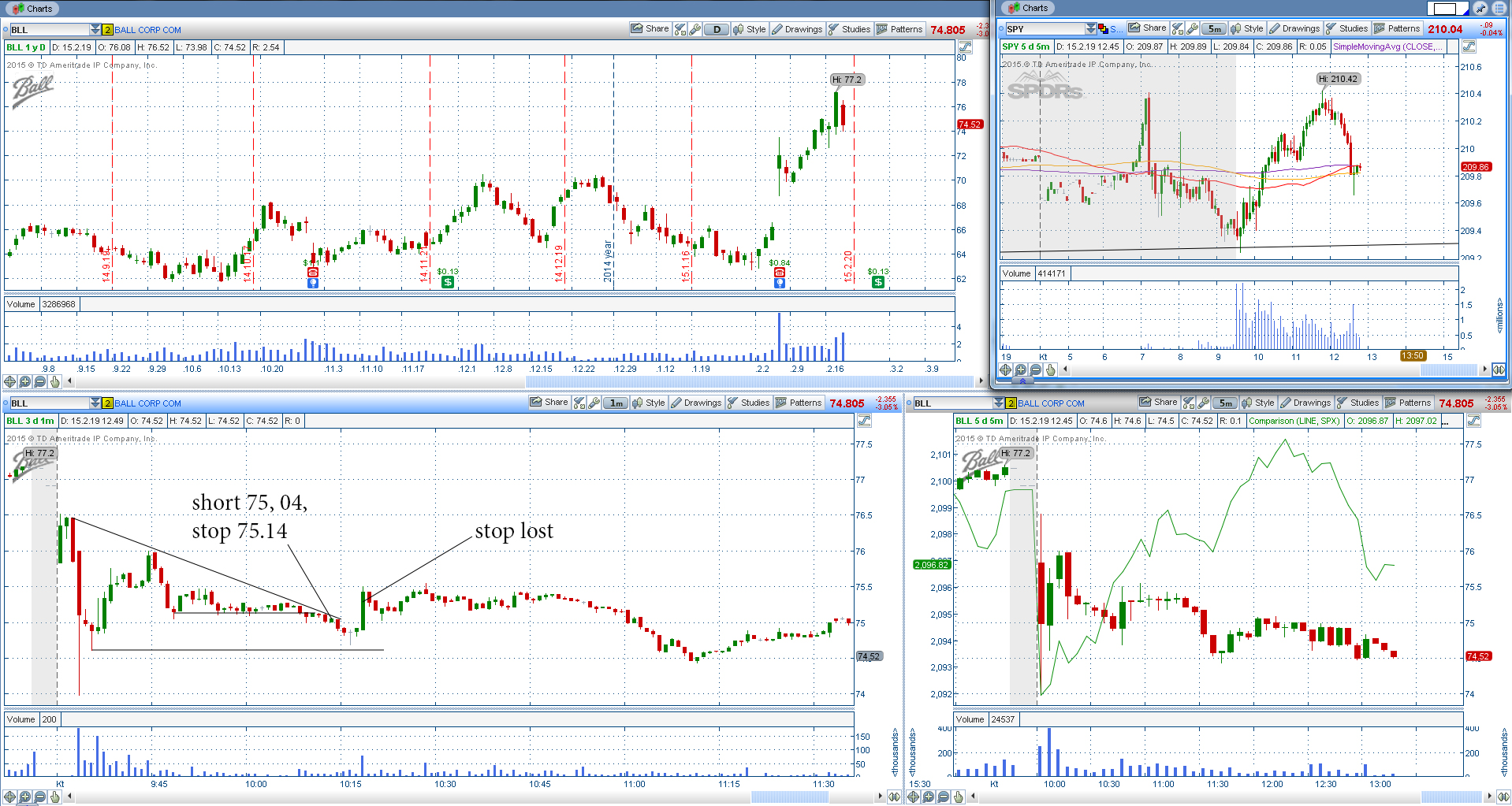Zoom in on the BLL daily chart
Viewport: 1512px width, 806px height.
point(24,381)
